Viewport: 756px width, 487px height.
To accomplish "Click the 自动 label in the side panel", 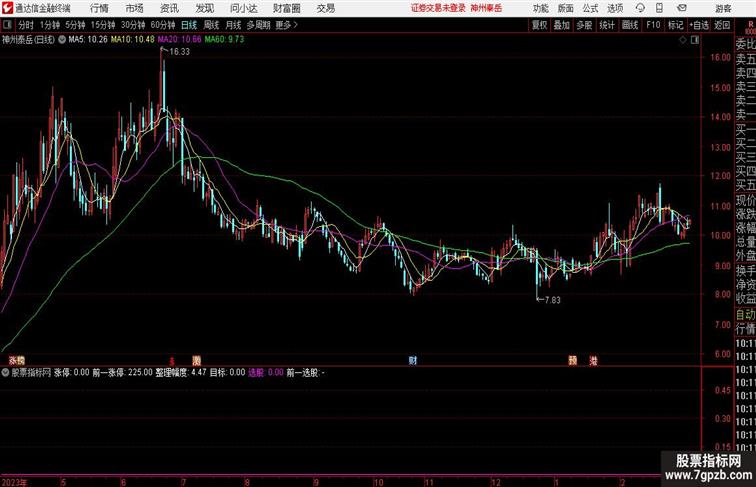I will point(745,315).
